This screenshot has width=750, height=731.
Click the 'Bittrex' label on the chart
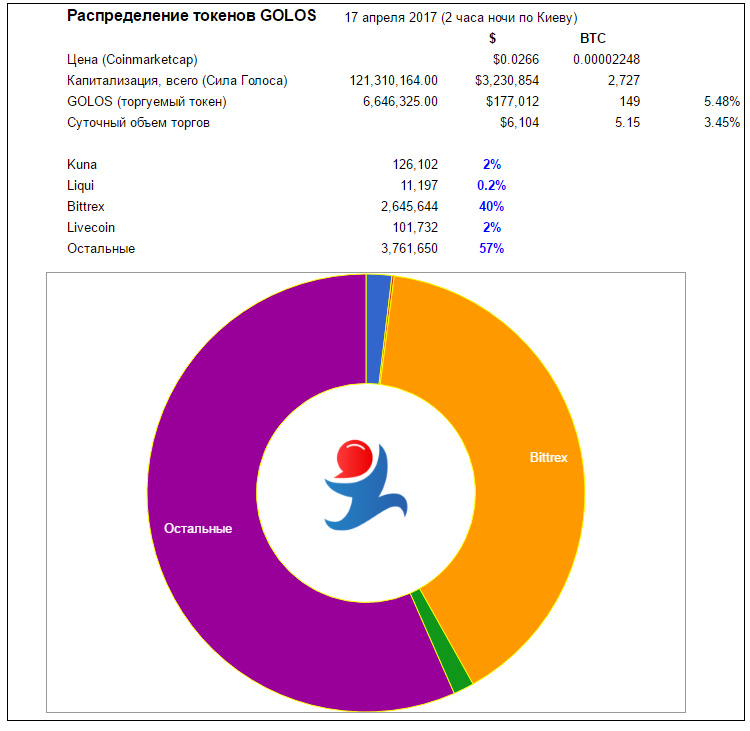pos(548,458)
